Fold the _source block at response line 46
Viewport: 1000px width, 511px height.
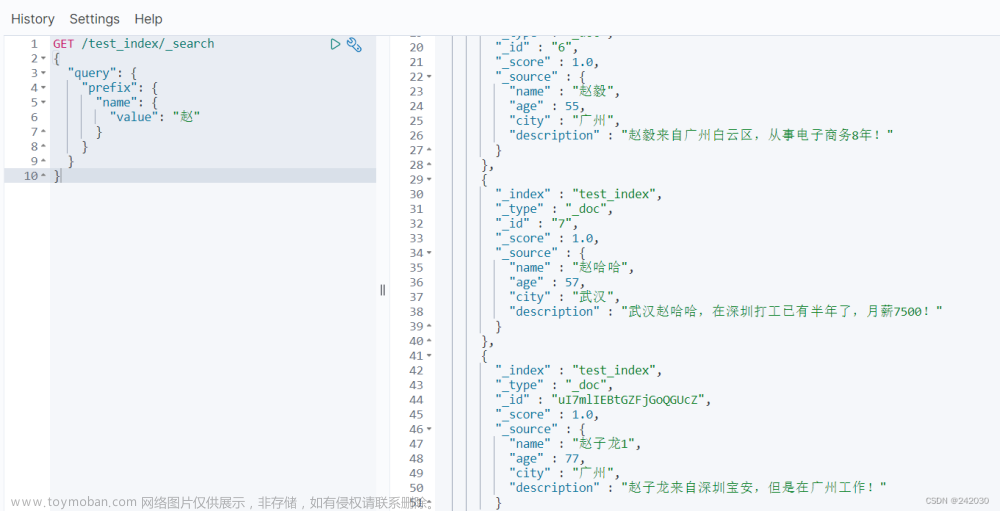[x=429, y=429]
